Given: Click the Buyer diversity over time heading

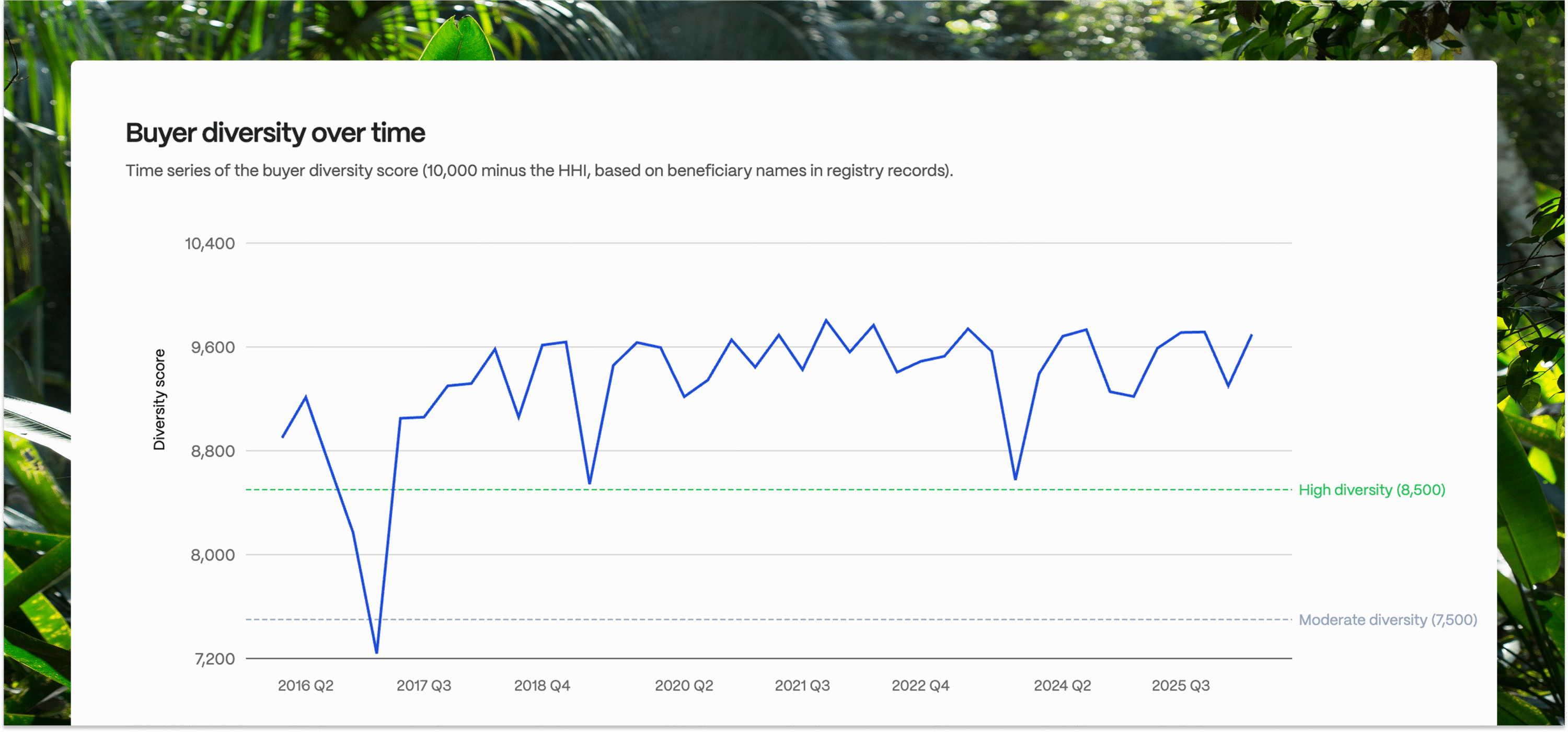Looking at the screenshot, I should [275, 133].
